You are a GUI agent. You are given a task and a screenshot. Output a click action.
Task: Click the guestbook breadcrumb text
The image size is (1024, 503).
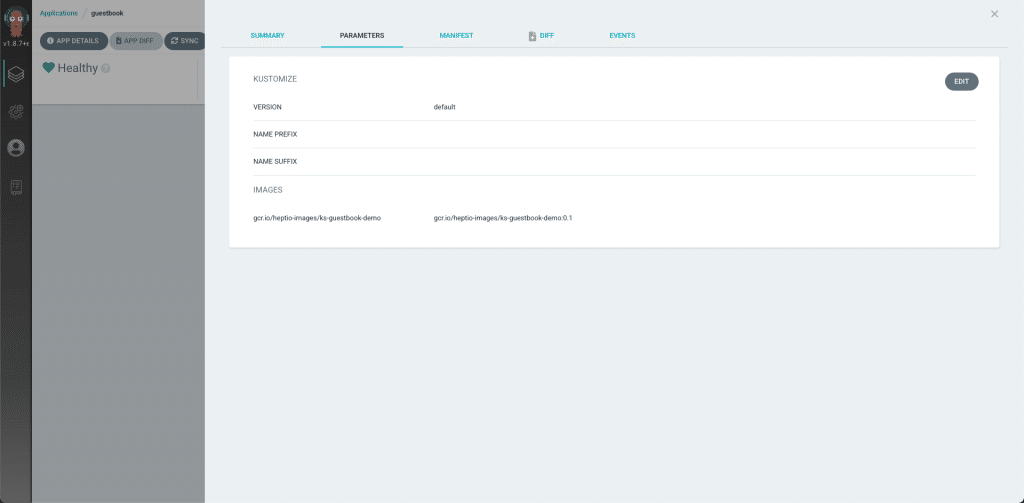pyautogui.click(x=107, y=13)
